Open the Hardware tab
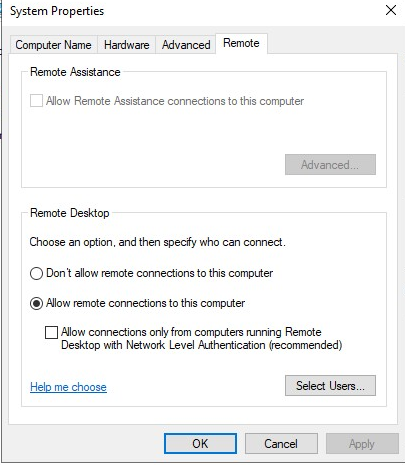 coord(126,45)
